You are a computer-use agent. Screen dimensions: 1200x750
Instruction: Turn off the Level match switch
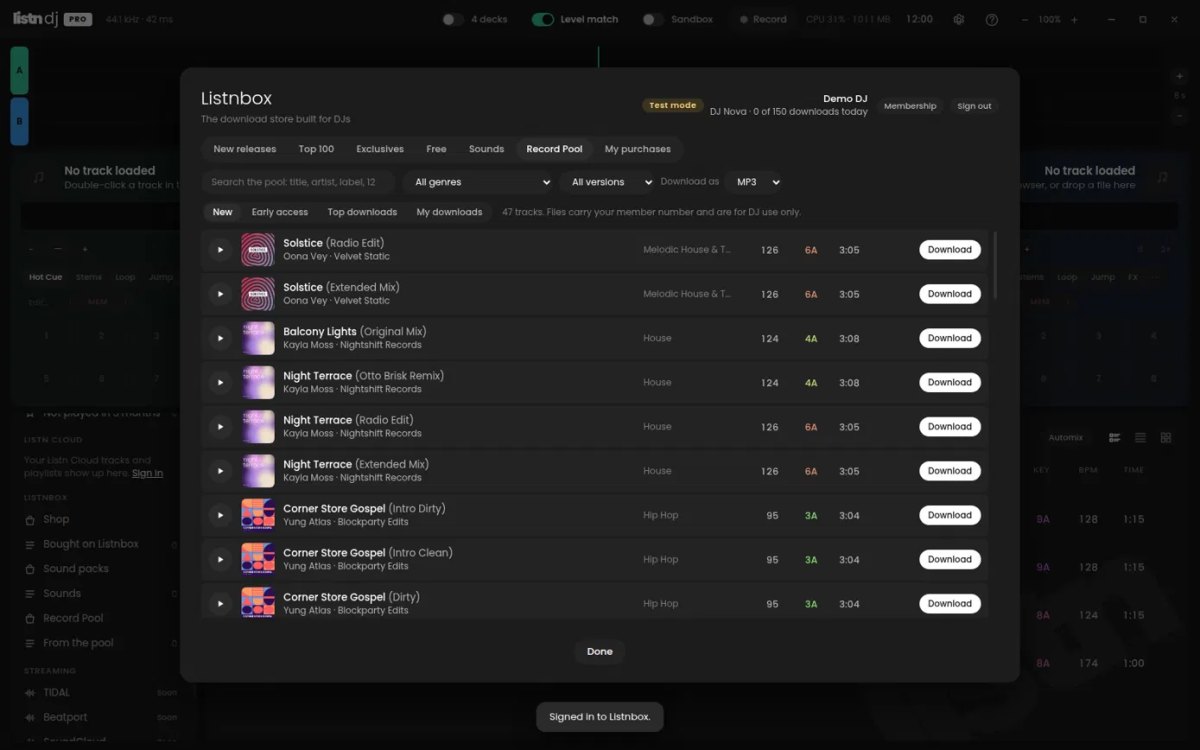pos(543,19)
